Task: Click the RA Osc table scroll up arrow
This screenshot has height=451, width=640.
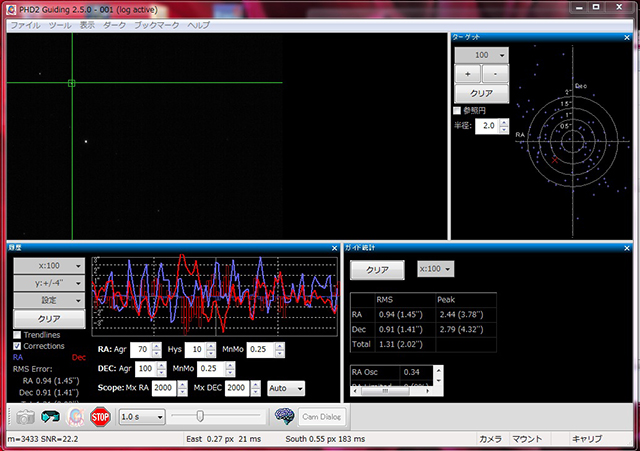Action: (x=439, y=371)
